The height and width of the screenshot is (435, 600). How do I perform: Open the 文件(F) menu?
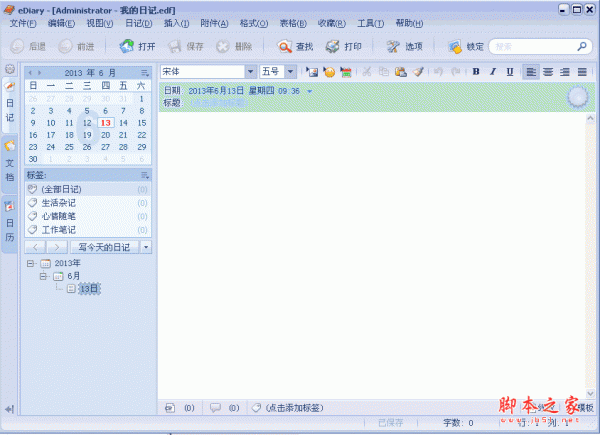(23, 24)
